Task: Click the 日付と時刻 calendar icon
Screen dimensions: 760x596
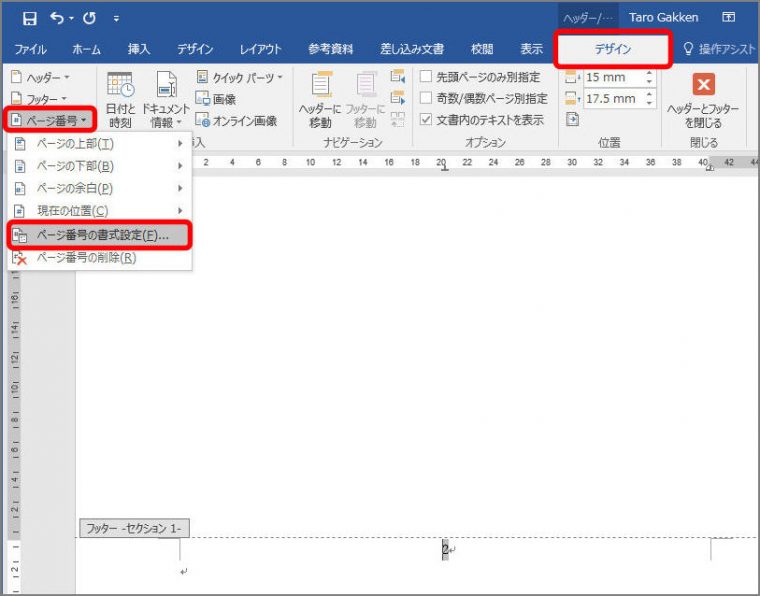Action: click(120, 85)
